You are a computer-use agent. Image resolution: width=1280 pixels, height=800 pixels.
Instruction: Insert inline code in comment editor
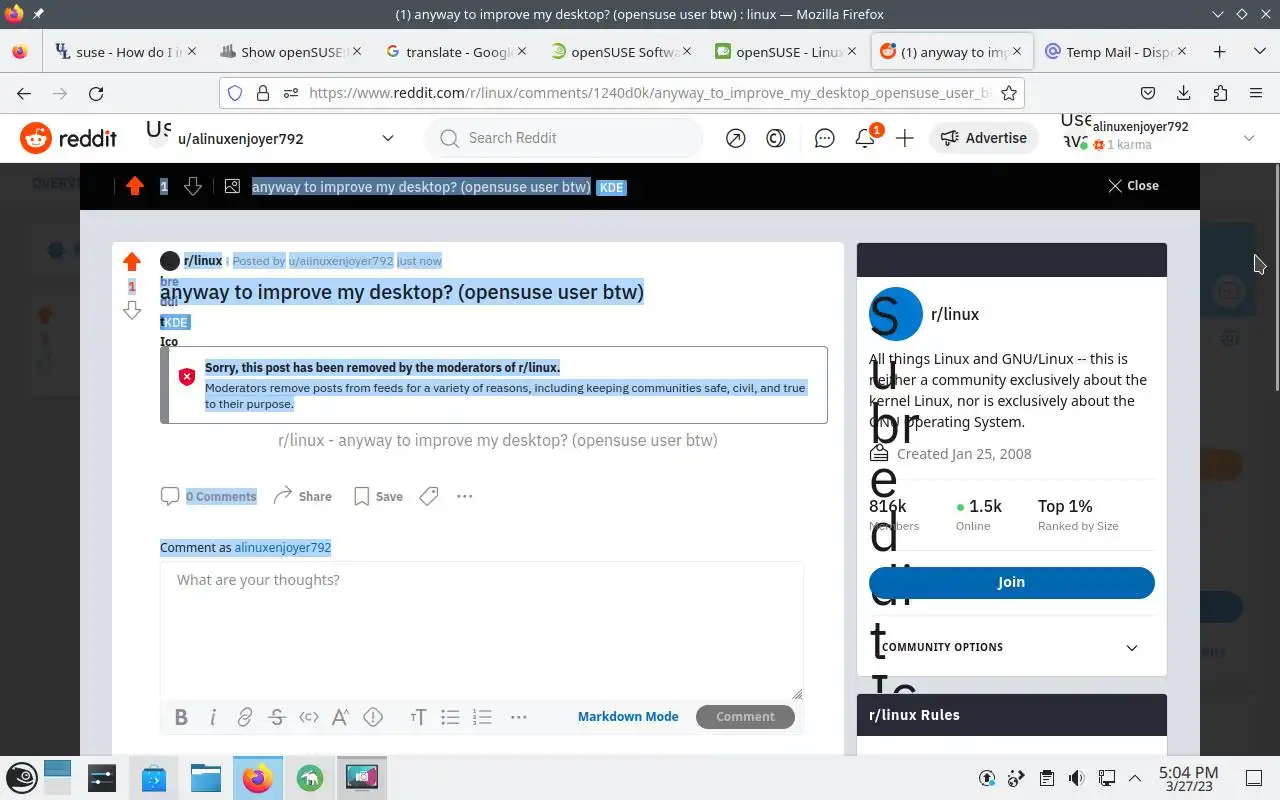click(309, 717)
